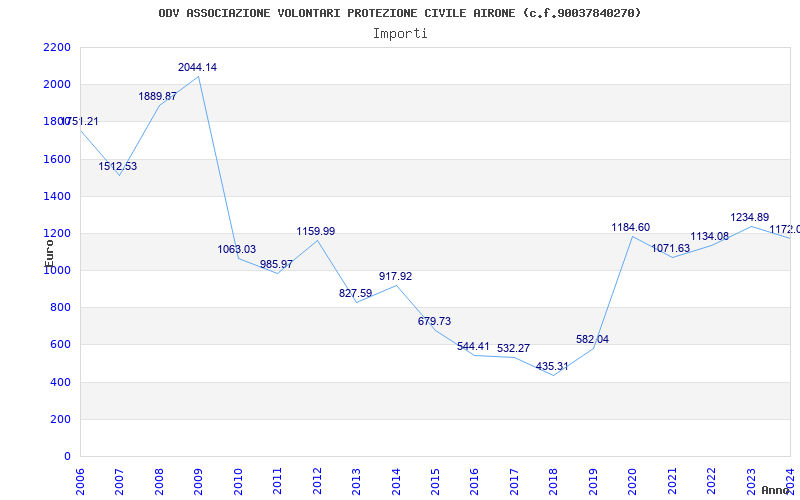
Task: Click the 2017 x-axis year label
Action: tap(514, 482)
